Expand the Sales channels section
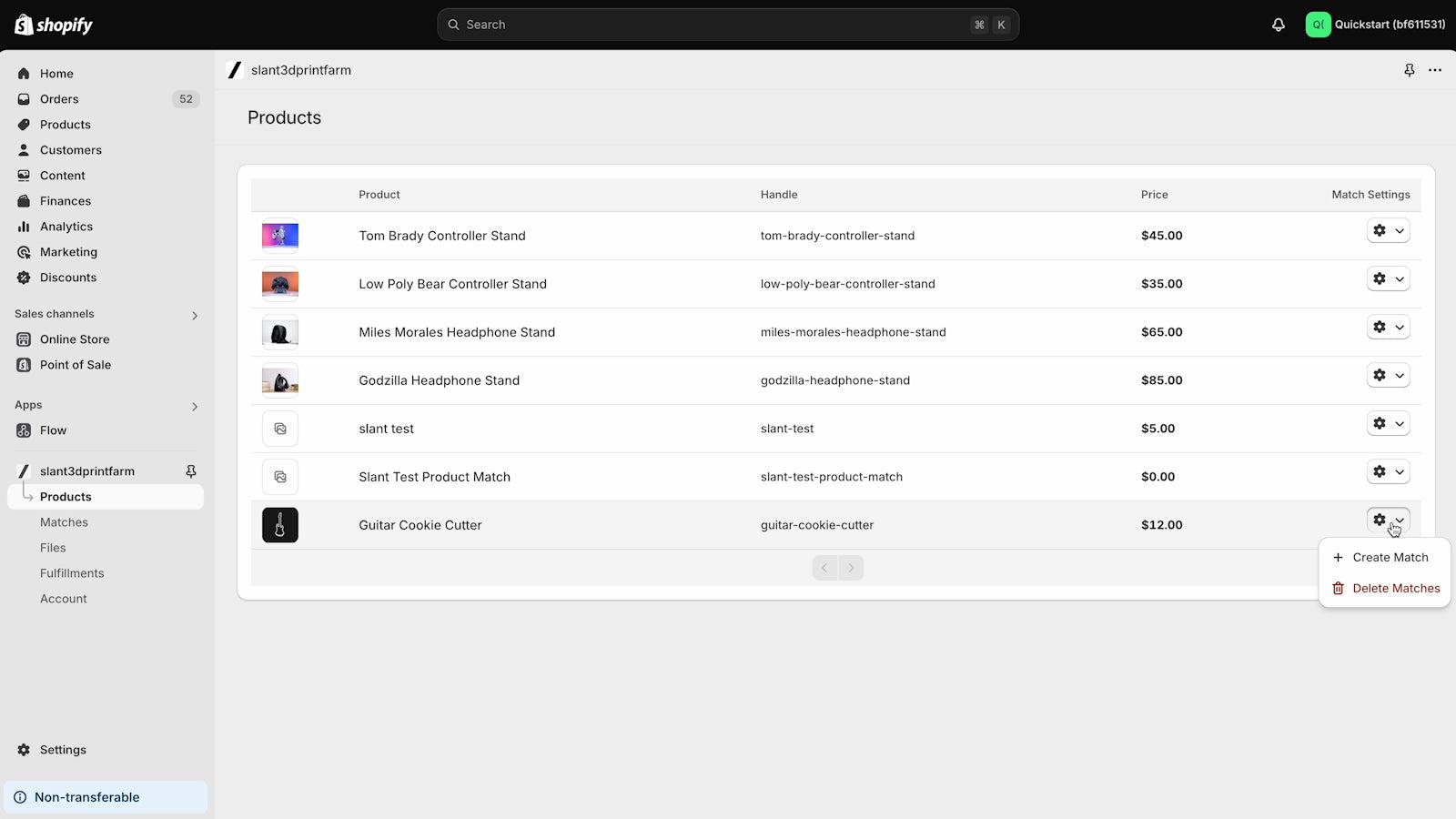Viewport: 1456px width, 819px height. 194,315
